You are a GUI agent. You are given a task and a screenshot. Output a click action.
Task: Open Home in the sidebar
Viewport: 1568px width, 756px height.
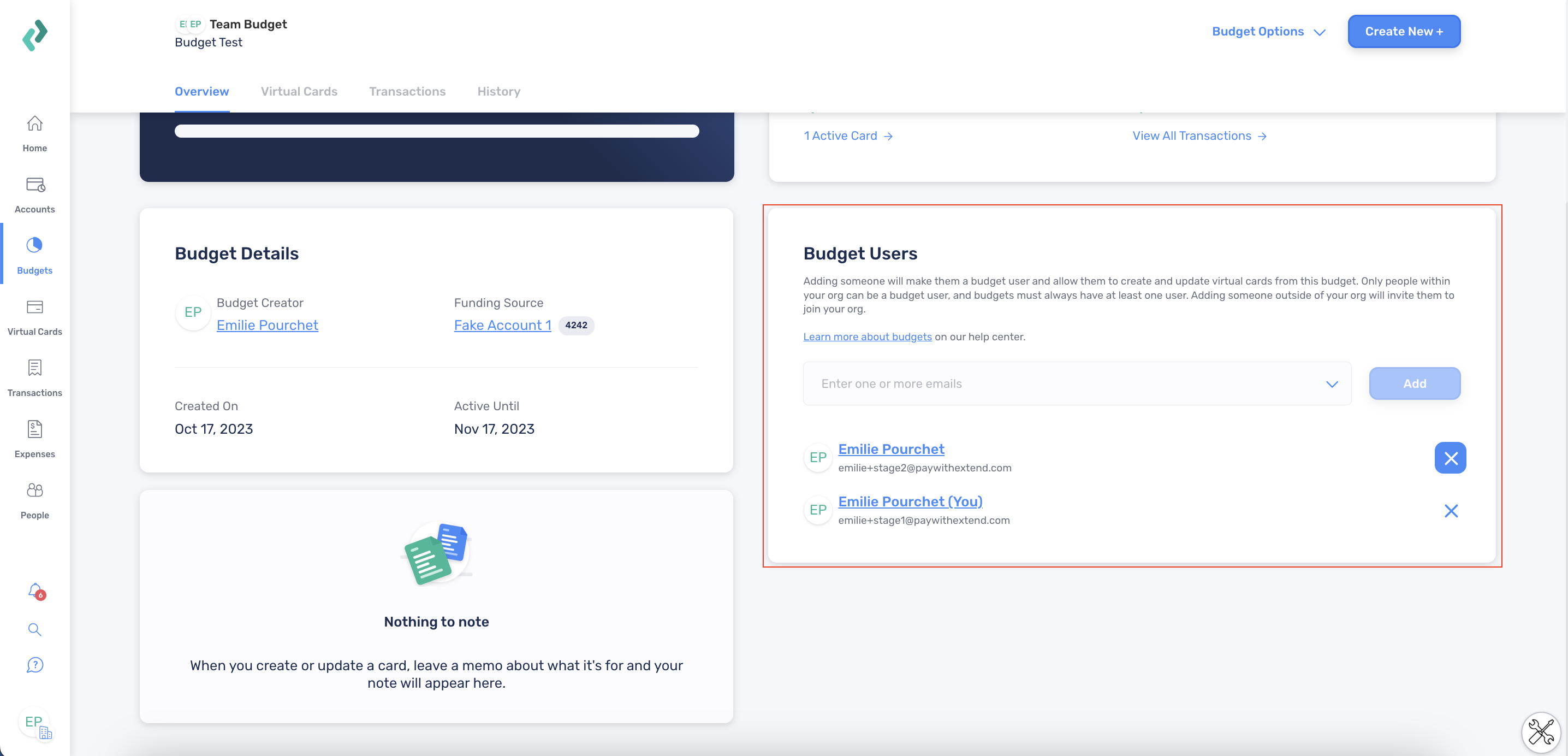pos(35,134)
